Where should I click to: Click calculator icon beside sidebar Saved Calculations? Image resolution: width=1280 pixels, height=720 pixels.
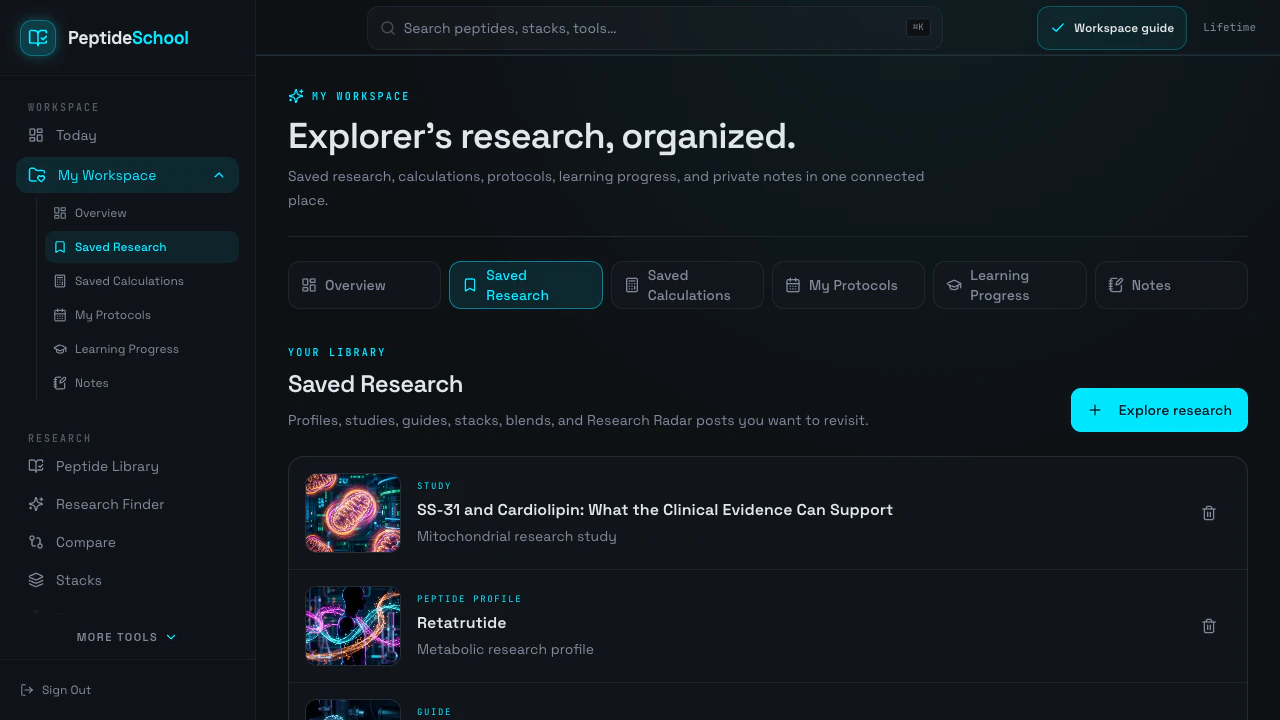(60, 281)
